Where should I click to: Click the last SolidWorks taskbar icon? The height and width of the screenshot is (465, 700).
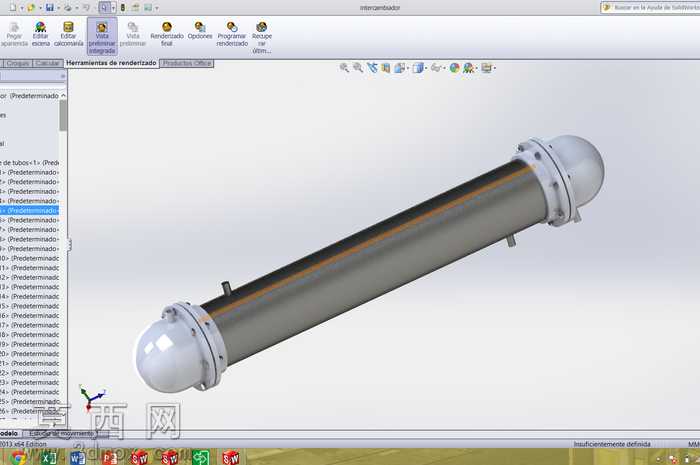coord(231,457)
